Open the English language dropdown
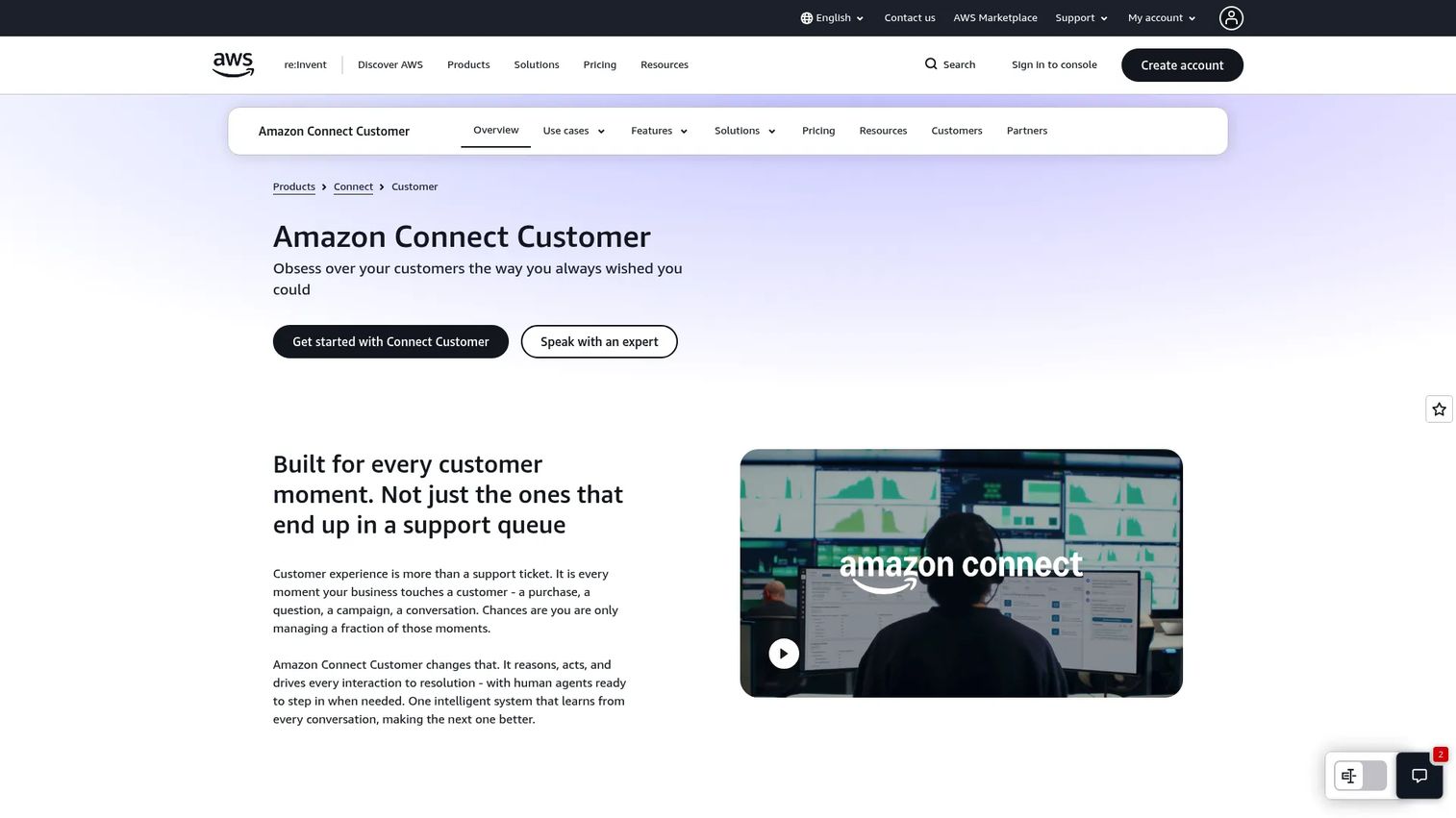 (x=833, y=18)
